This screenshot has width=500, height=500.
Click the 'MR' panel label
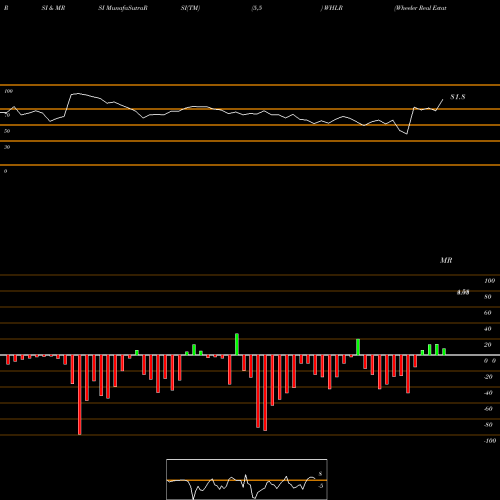446,260
